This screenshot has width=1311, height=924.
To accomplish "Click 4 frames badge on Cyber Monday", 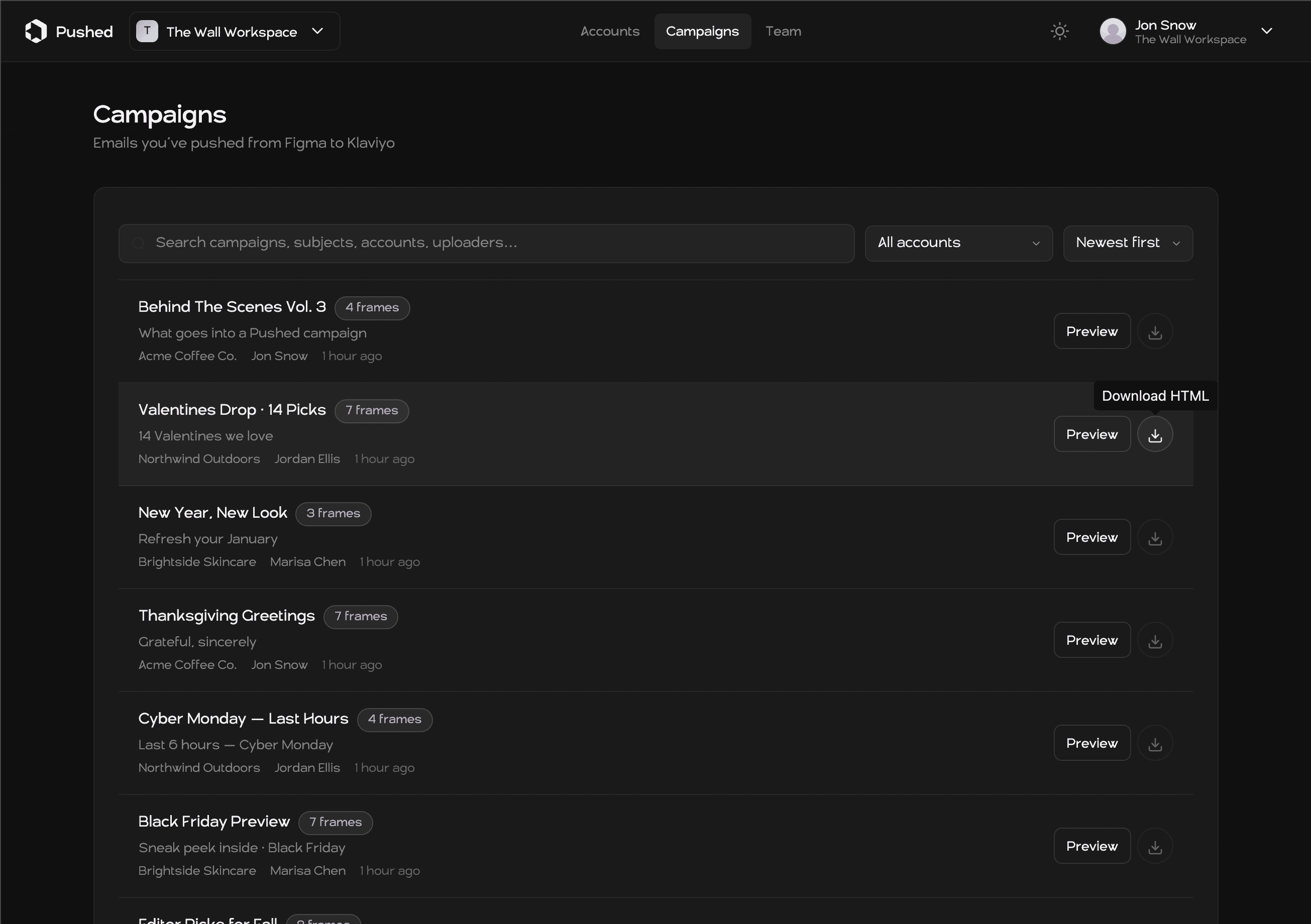I will coord(395,720).
